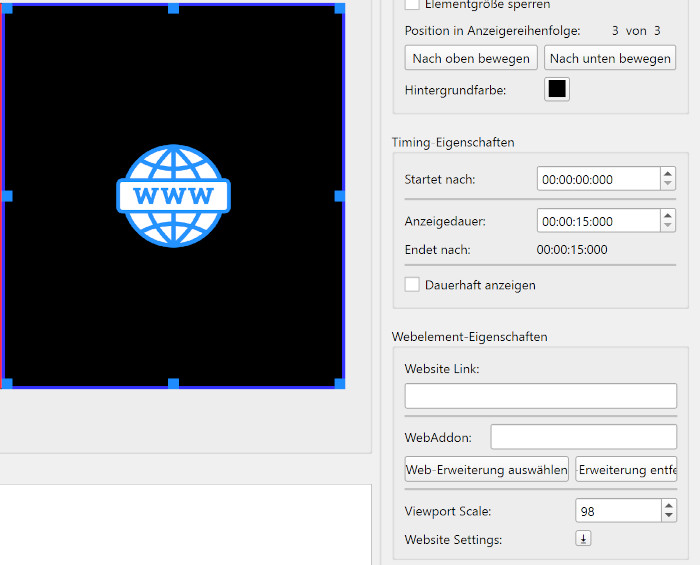Viewport: 700px width, 565px height.
Task: Click the Startet nach time field
Action: pyautogui.click(x=599, y=179)
